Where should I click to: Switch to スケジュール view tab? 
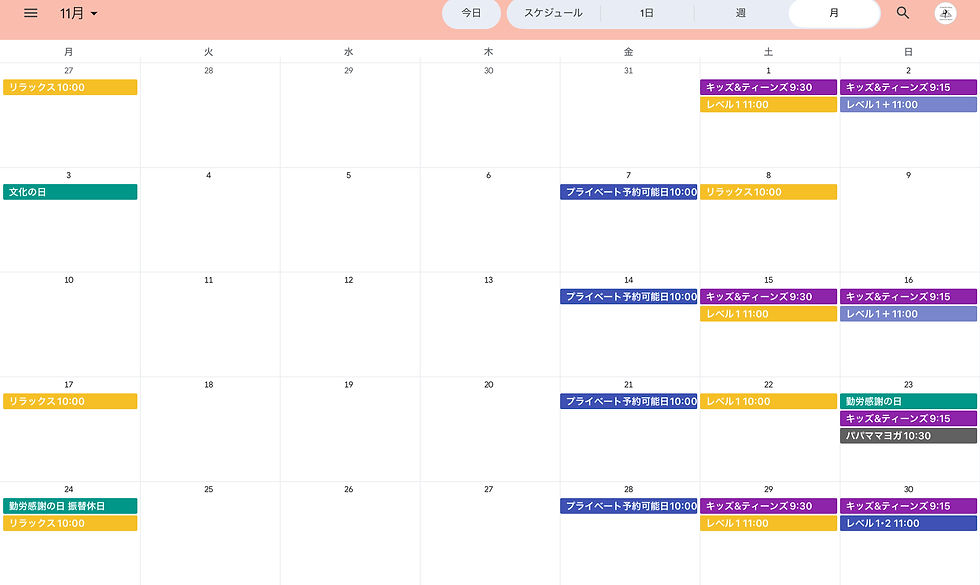click(553, 13)
